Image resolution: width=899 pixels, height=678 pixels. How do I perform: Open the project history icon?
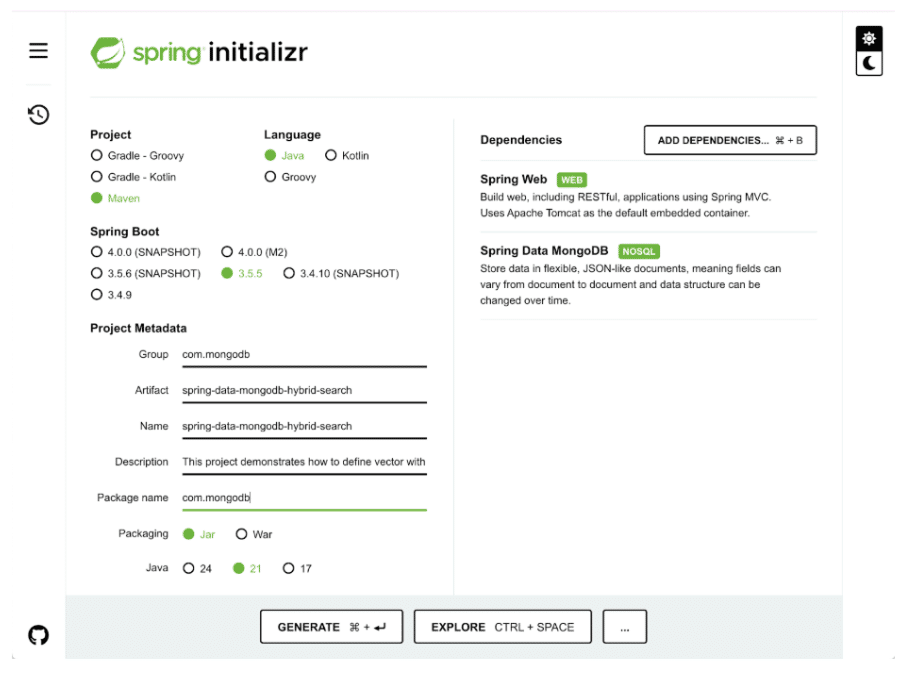click(38, 114)
